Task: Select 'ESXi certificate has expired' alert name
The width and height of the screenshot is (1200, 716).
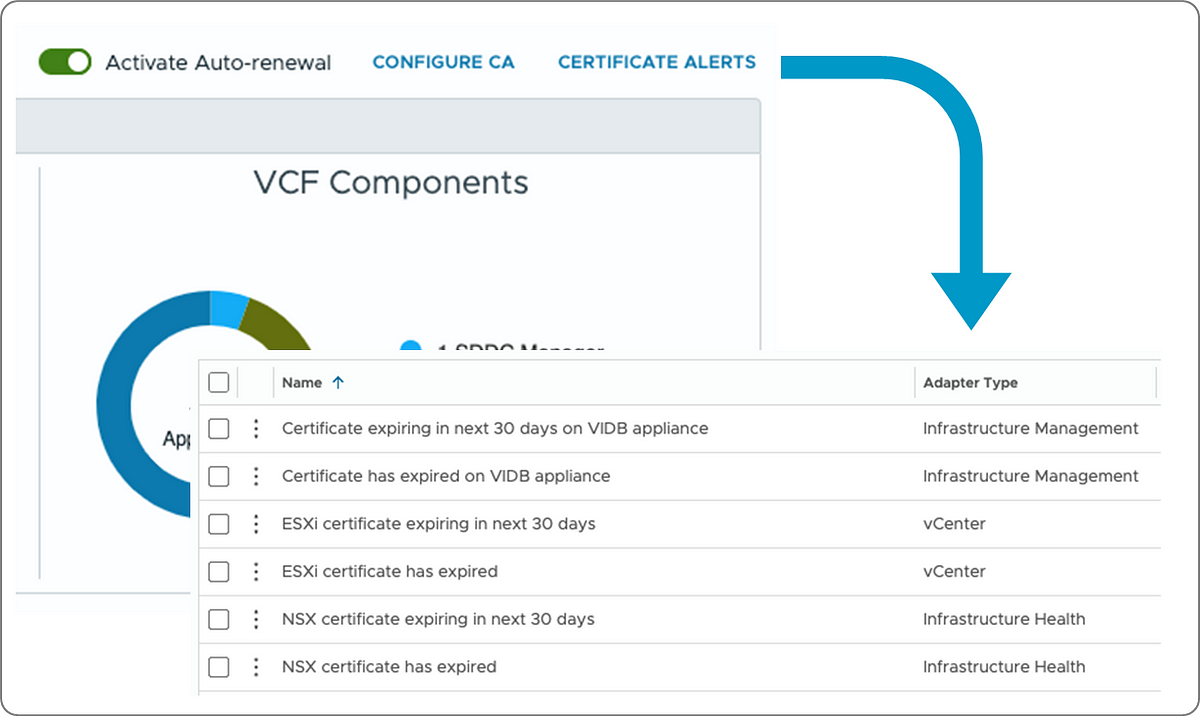Action: 390,572
